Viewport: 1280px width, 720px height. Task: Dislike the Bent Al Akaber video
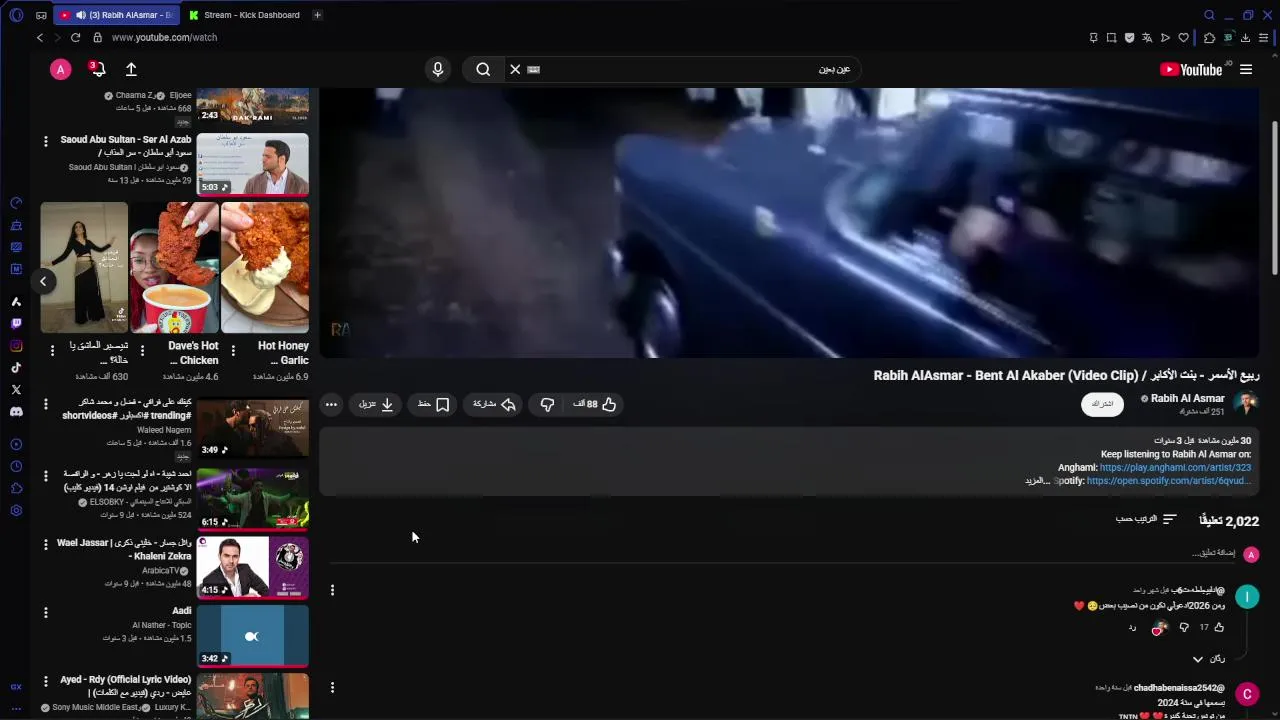tap(547, 404)
